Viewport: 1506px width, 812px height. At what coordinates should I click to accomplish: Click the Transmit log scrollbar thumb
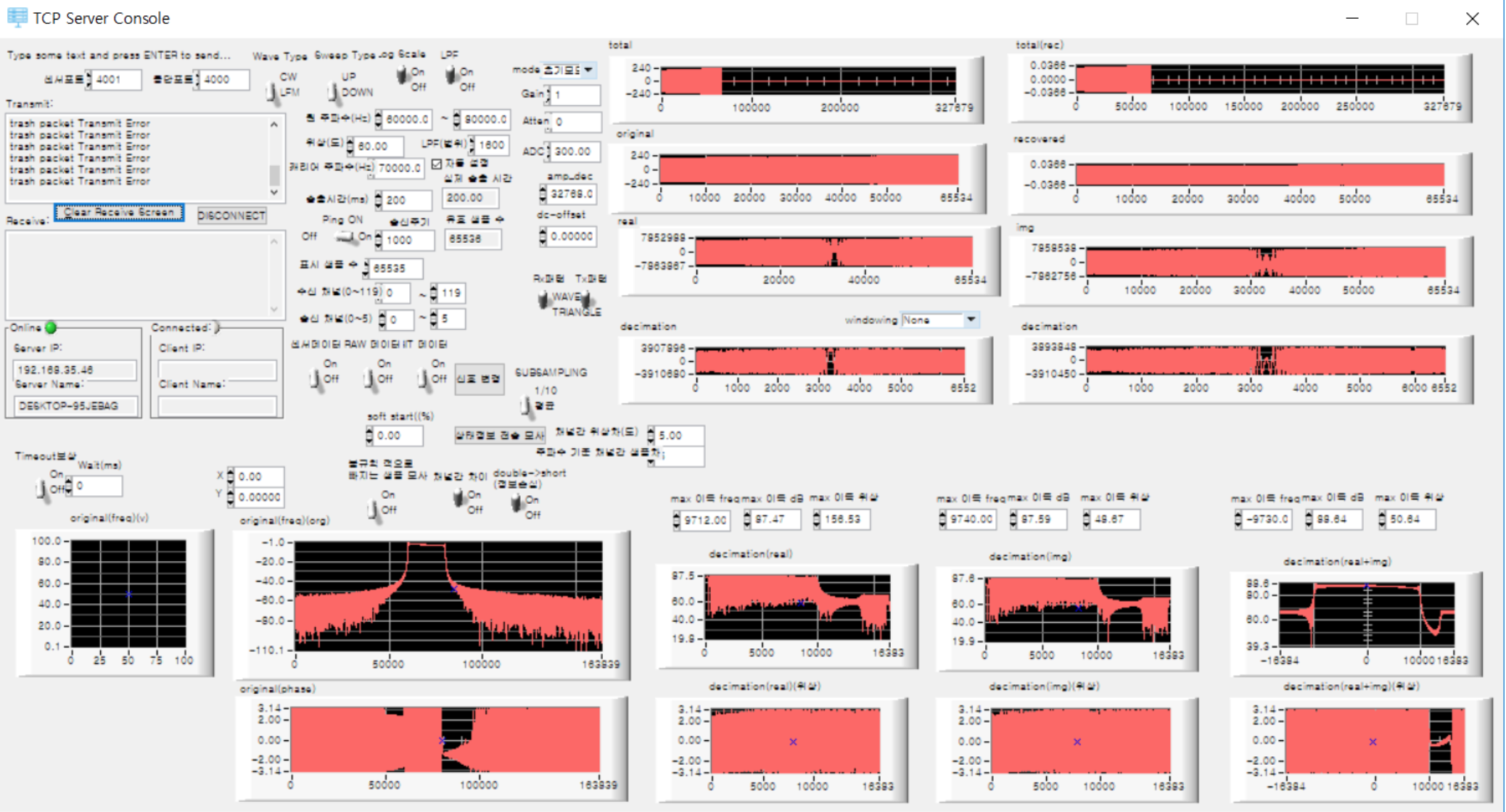click(274, 175)
